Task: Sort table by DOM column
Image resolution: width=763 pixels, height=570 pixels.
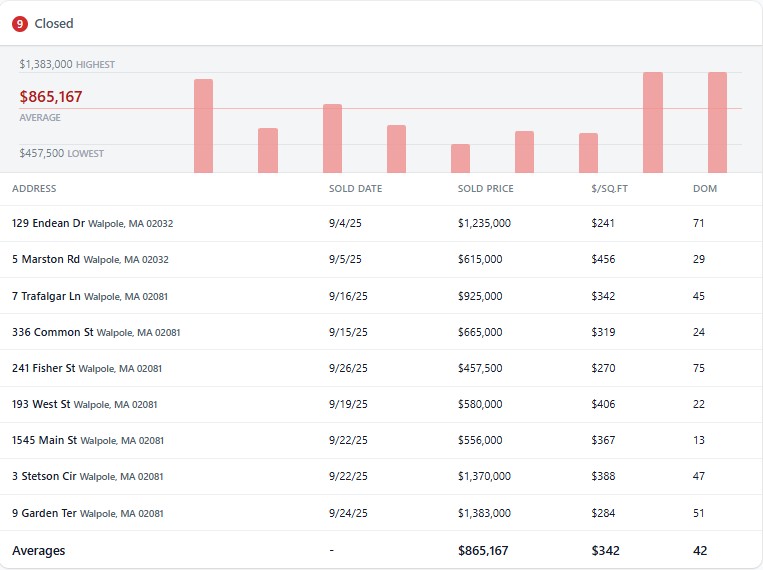Action: 704,189
